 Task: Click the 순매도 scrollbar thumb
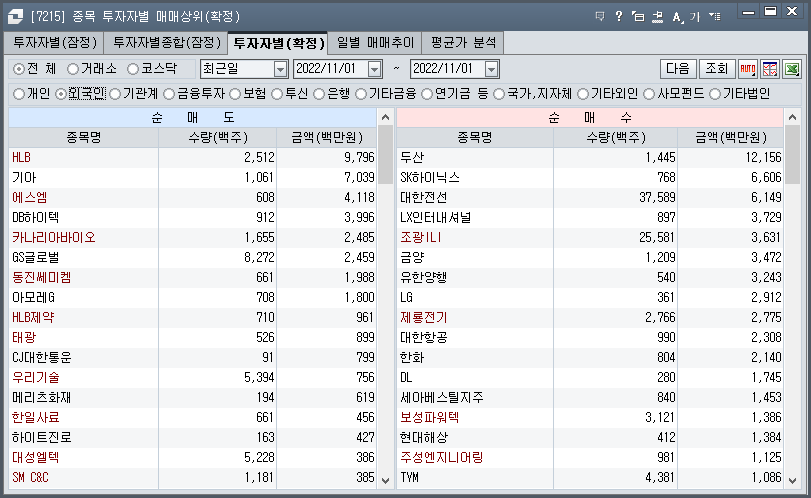coord(385,155)
